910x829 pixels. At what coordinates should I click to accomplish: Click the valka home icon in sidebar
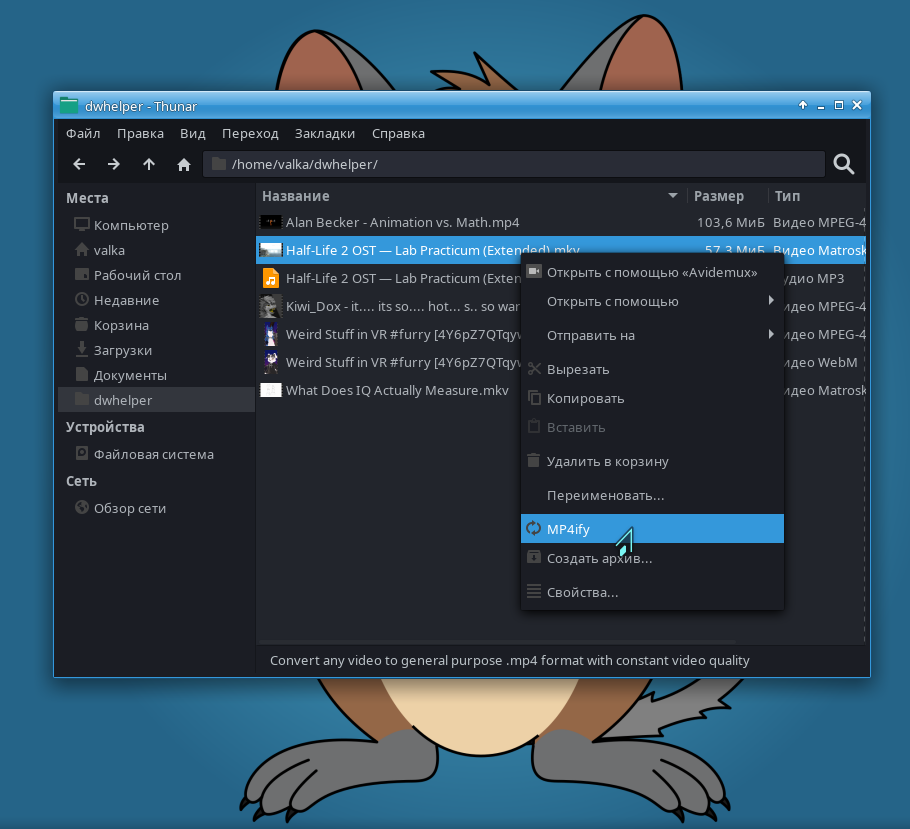(82, 249)
